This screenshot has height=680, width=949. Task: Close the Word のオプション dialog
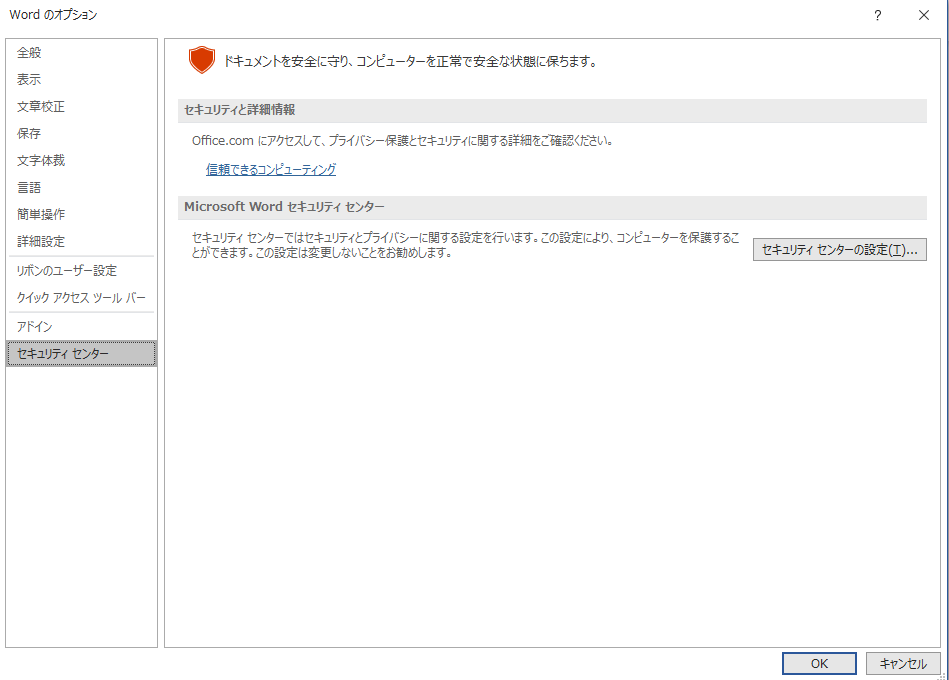(924, 15)
